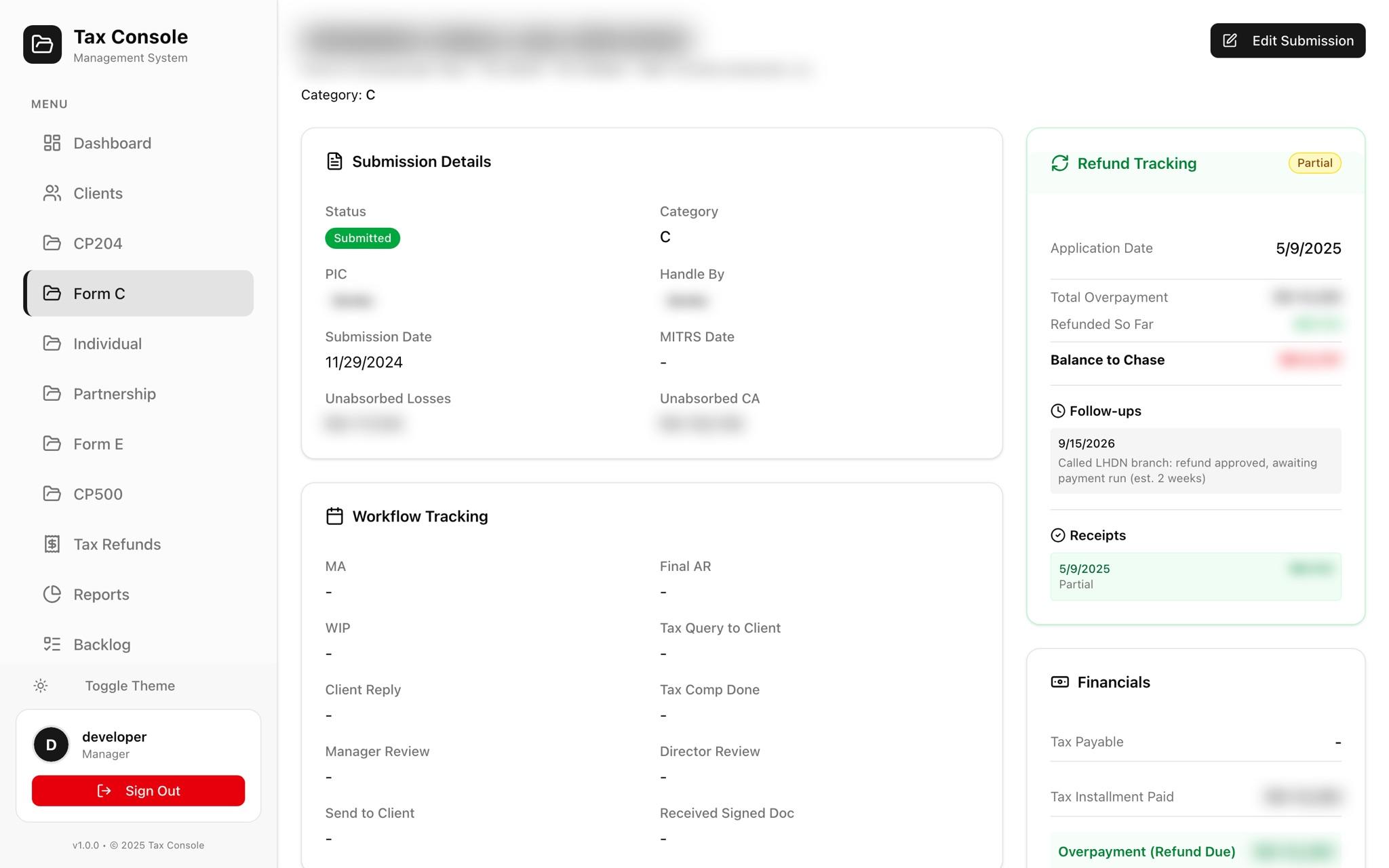The image size is (1389, 868).
Task: Click the Overpayment (Refund Due) row
Action: point(1196,852)
